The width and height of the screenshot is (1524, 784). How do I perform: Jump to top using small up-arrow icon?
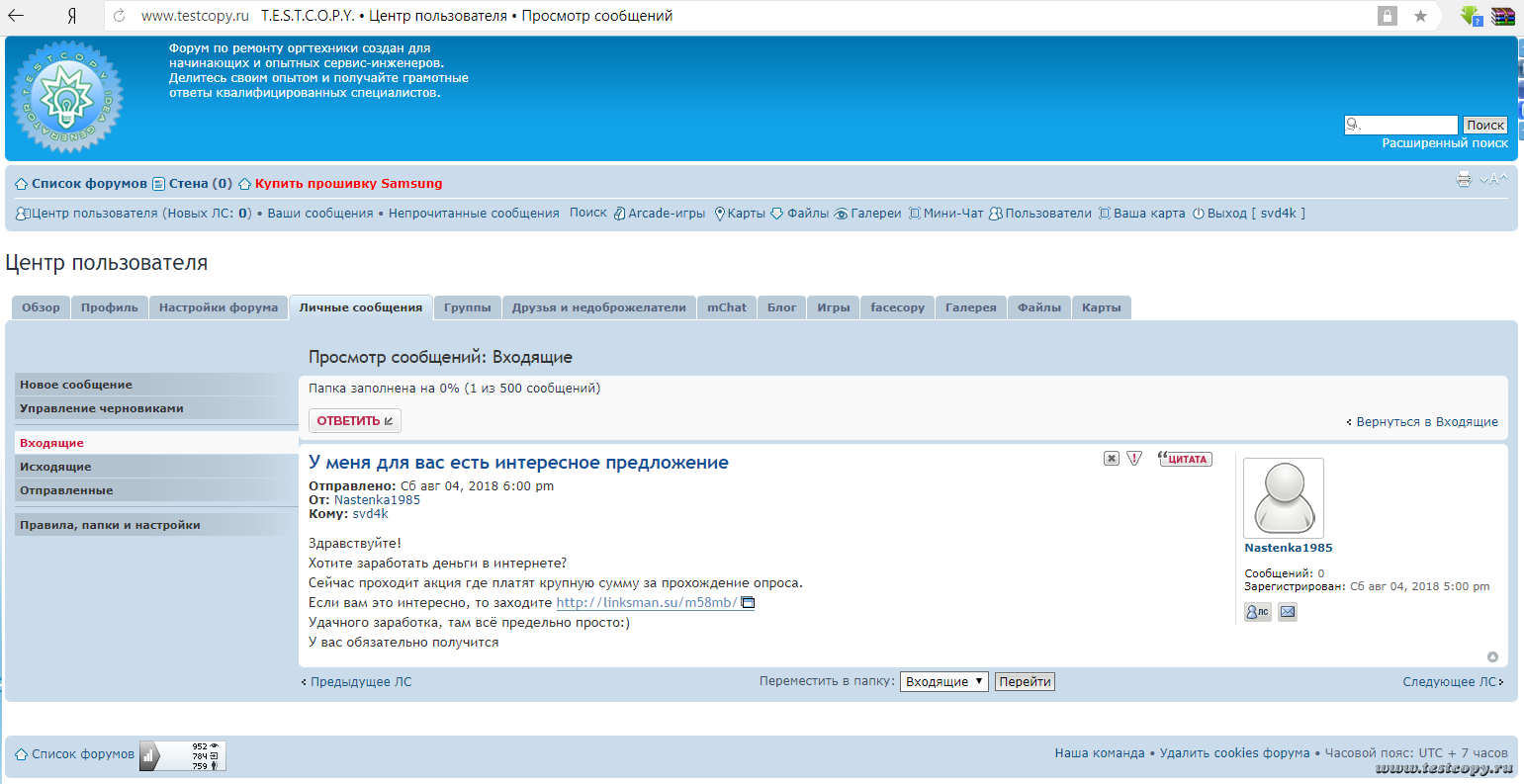click(1492, 657)
